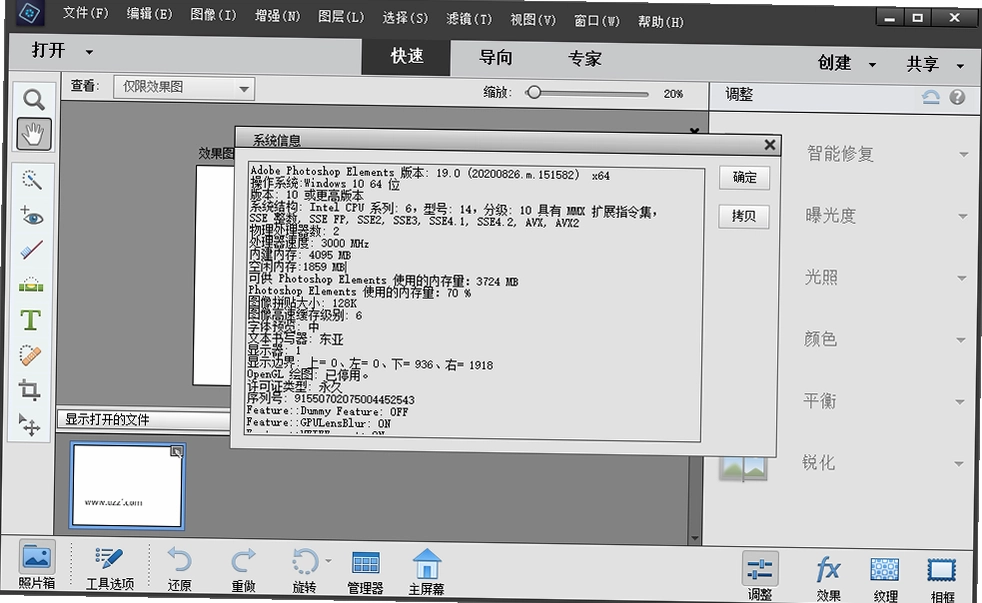Click the 还原 undo icon
Image resolution: width=982 pixels, height=603 pixels.
tap(180, 569)
